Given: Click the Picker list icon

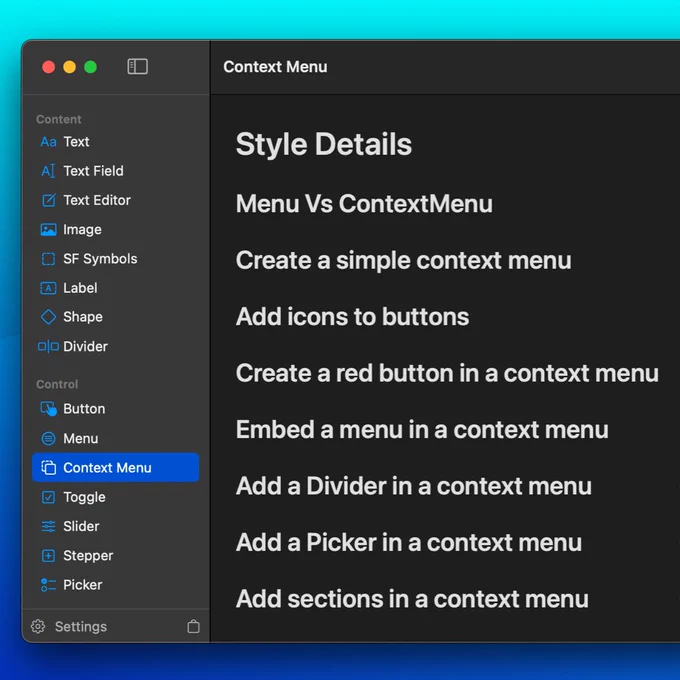Looking at the screenshot, I should pyautogui.click(x=48, y=585).
